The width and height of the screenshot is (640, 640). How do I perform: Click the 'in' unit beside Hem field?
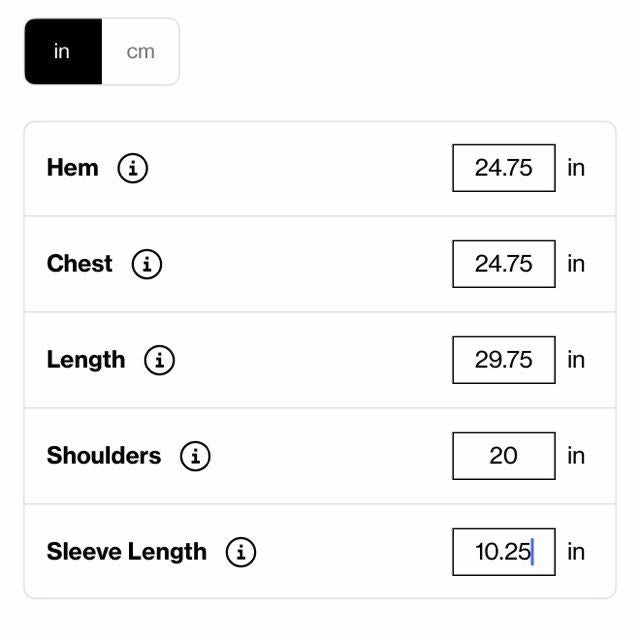coord(576,168)
